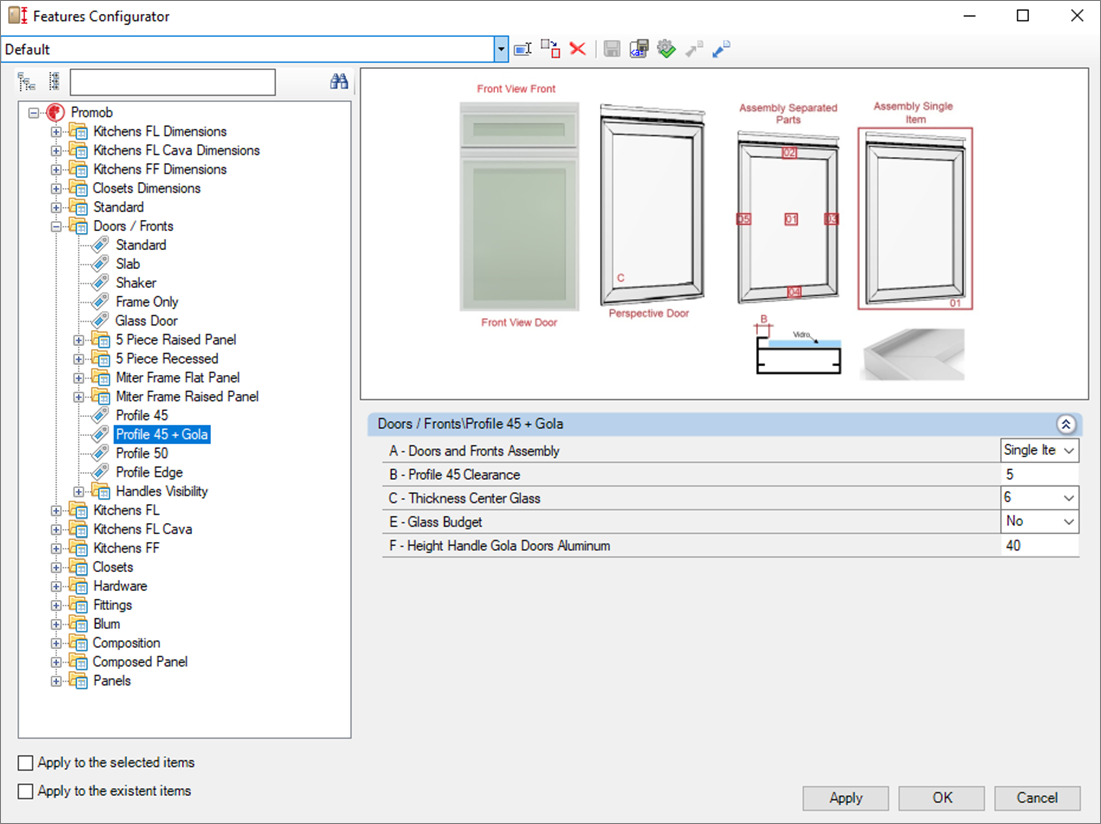Click the blue arrow export icon

pos(721,49)
